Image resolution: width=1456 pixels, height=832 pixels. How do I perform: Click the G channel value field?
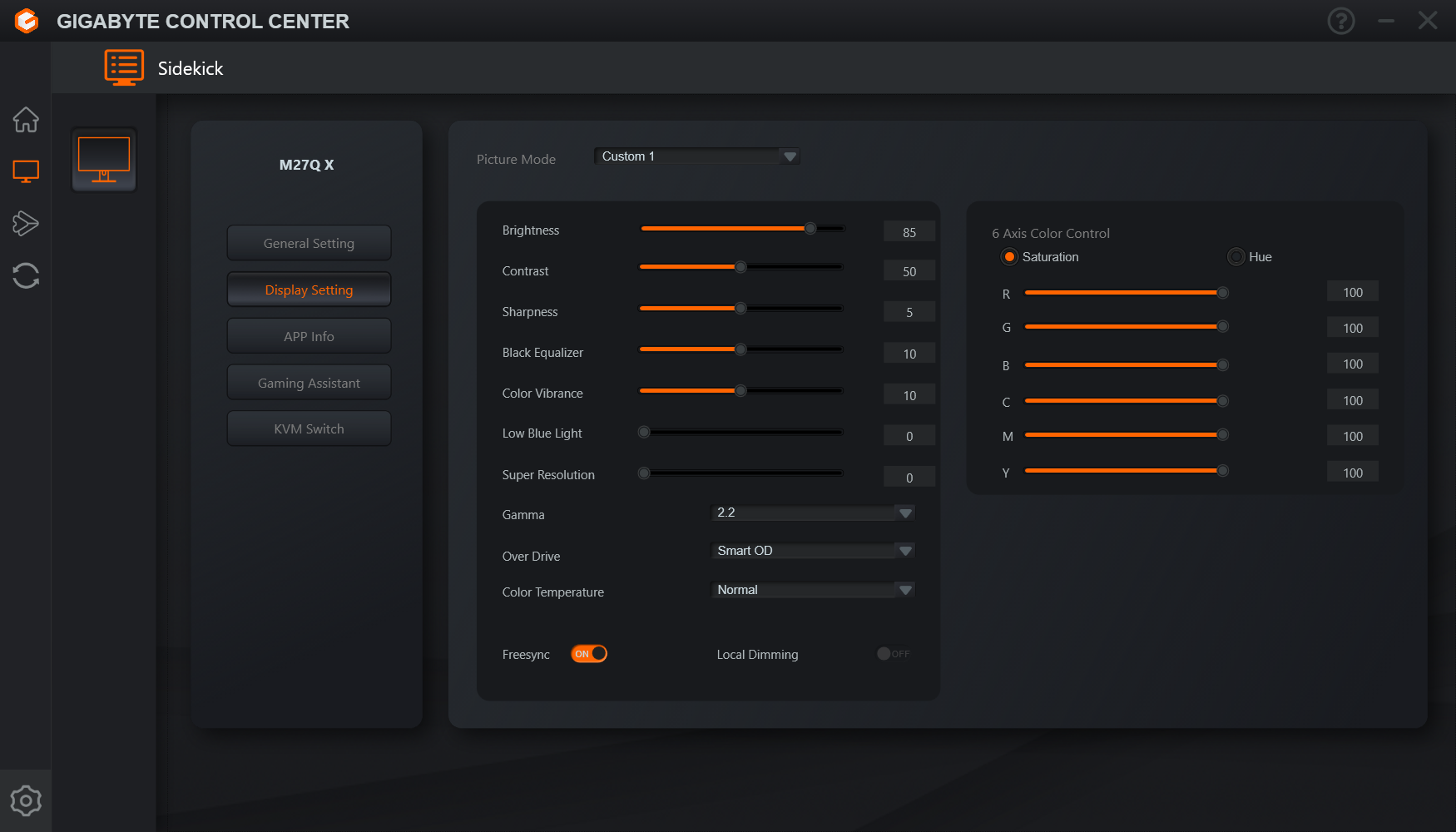pos(1353,328)
